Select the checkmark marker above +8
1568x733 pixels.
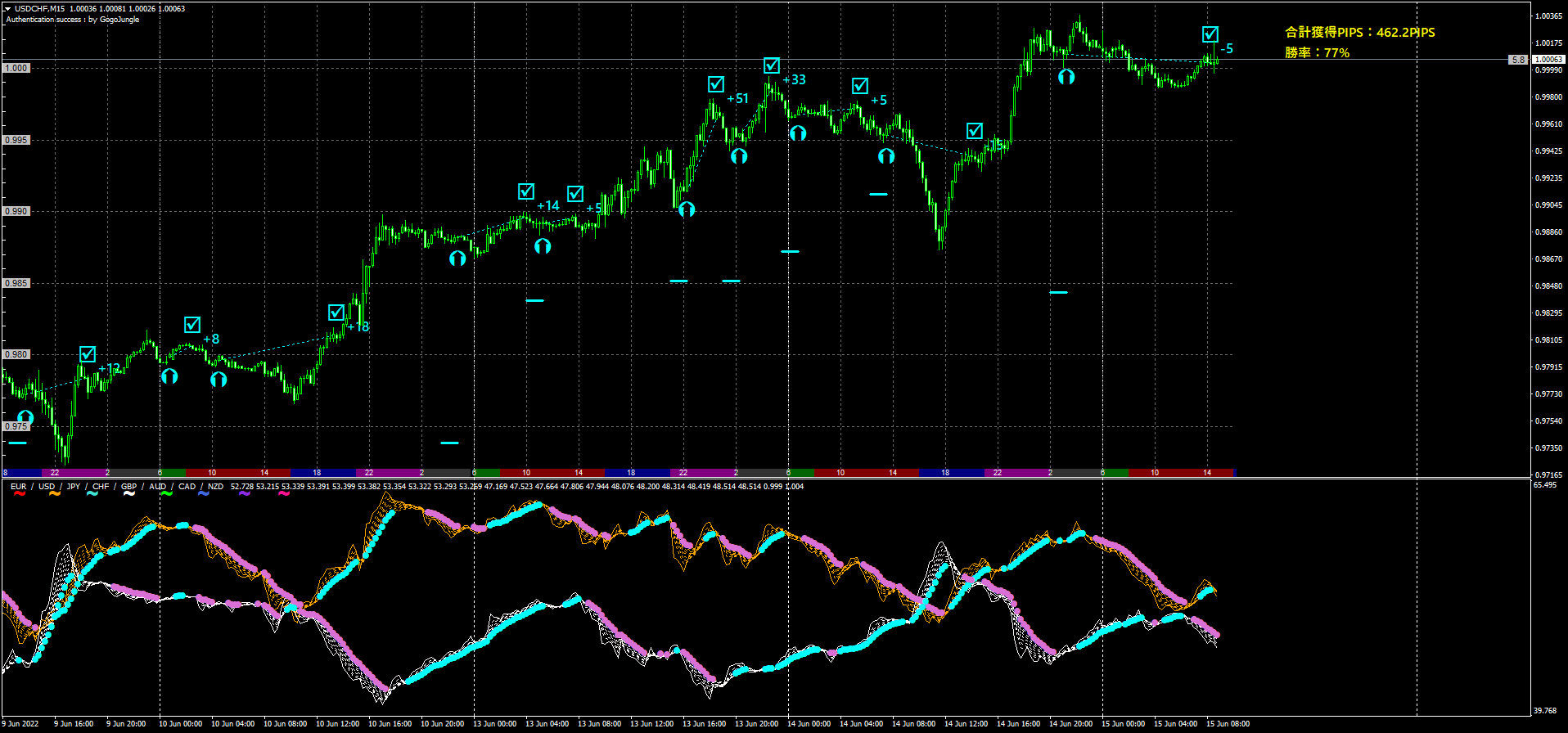[192, 325]
